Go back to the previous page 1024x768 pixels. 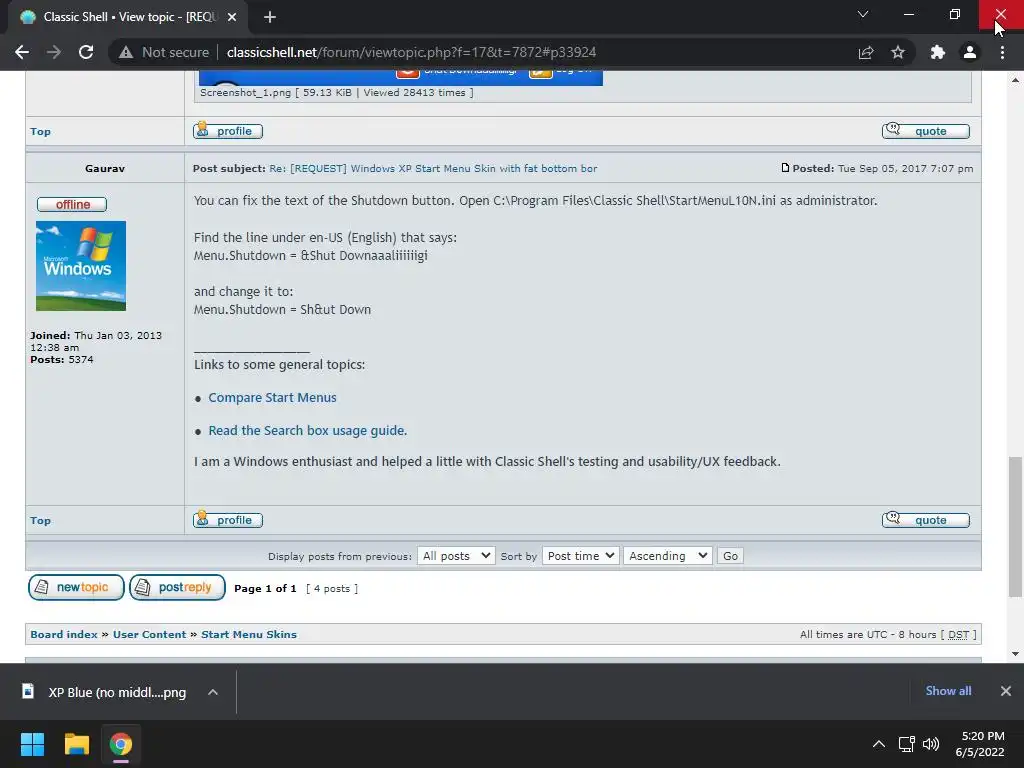22,52
